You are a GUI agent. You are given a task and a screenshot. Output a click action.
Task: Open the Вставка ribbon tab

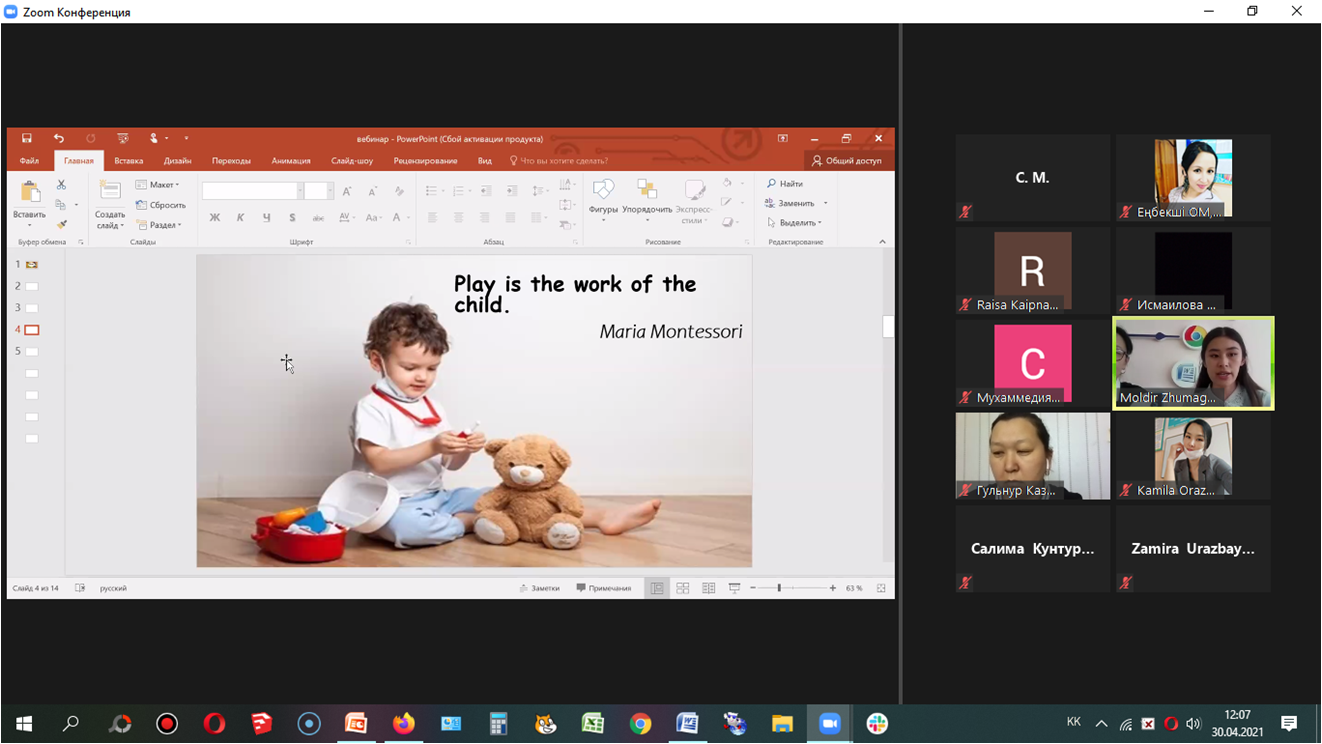[128, 161]
